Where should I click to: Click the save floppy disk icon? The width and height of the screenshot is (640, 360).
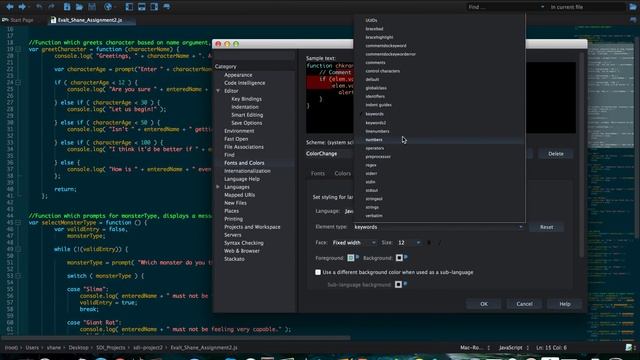(92, 7)
